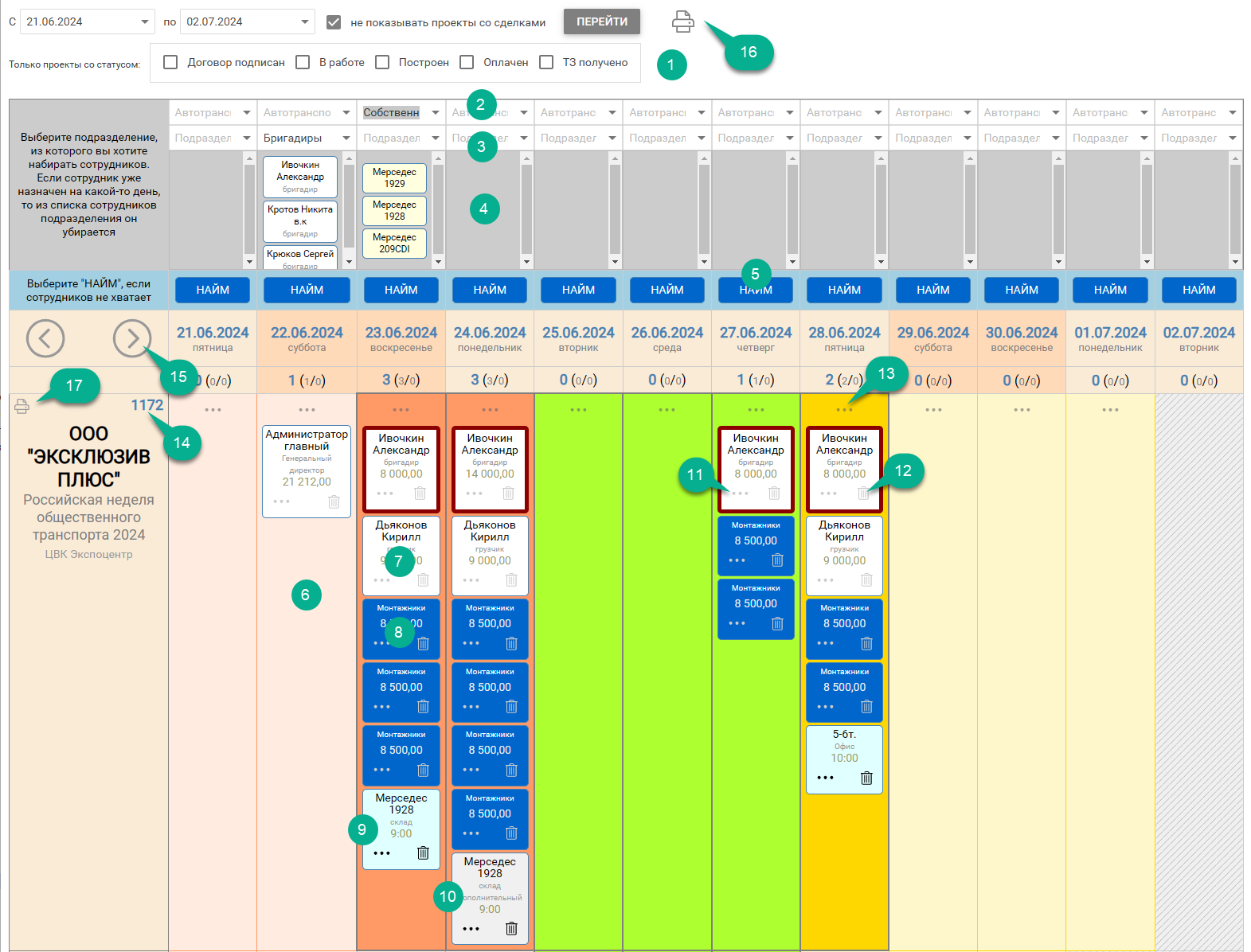This screenshot has height=952, width=1251.
Task: Expand the 'Бригадиры' department dropdown
Action: (x=346, y=138)
